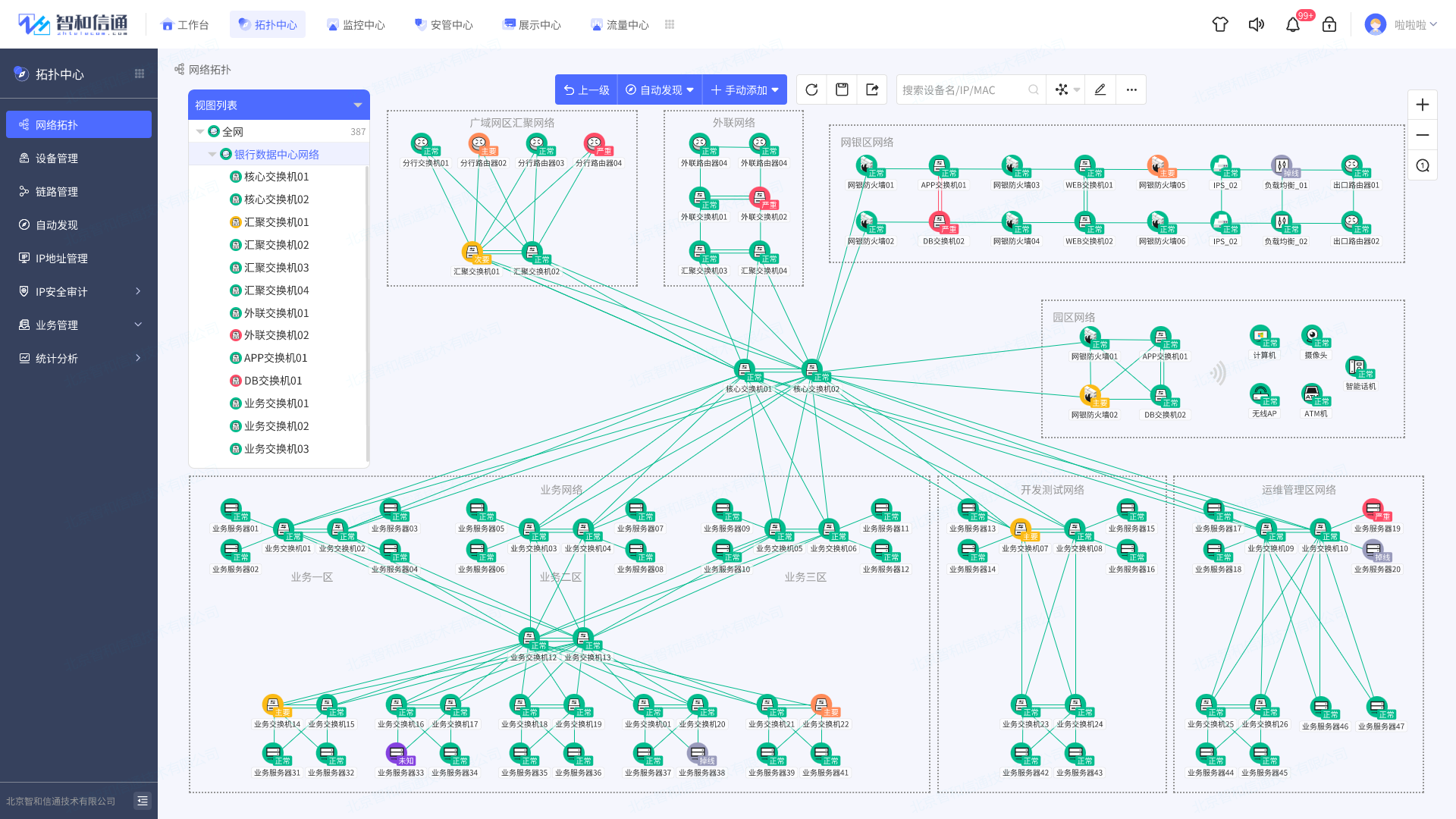The width and height of the screenshot is (1456, 819).
Task: Select APP交换机01 in view list
Action: pos(278,358)
